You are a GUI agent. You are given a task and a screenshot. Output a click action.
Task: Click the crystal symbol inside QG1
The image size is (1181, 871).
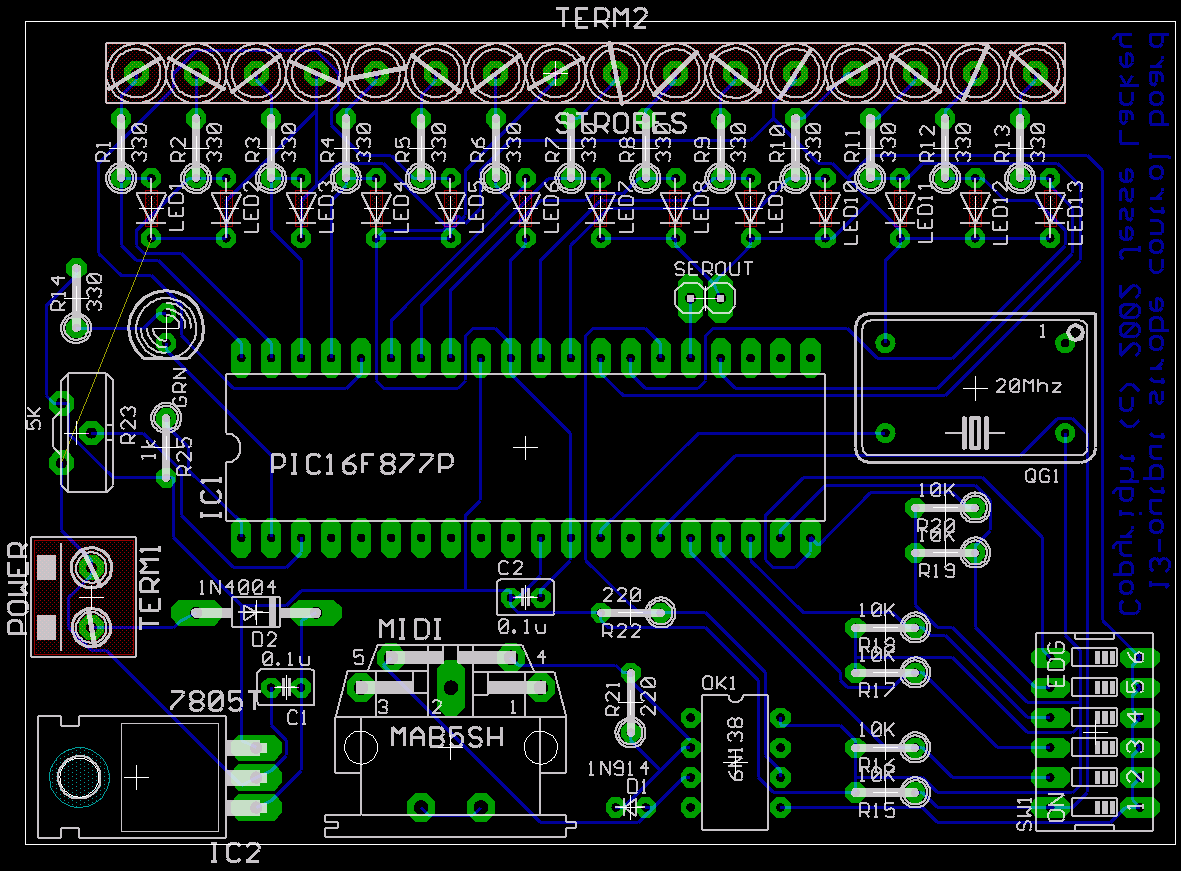coord(975,433)
